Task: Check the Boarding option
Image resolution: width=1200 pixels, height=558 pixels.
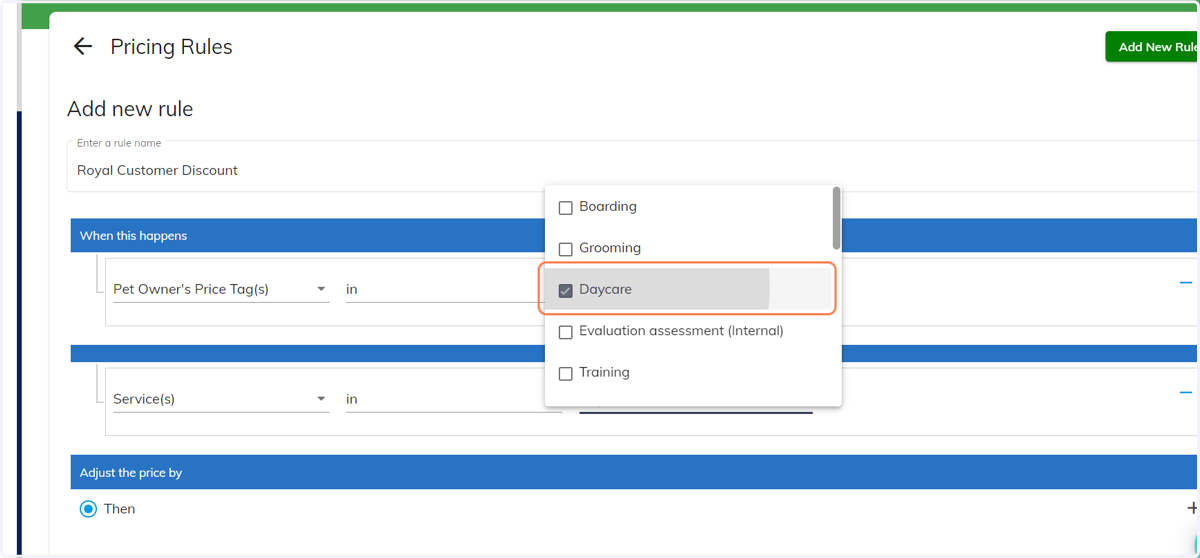Action: tap(565, 208)
